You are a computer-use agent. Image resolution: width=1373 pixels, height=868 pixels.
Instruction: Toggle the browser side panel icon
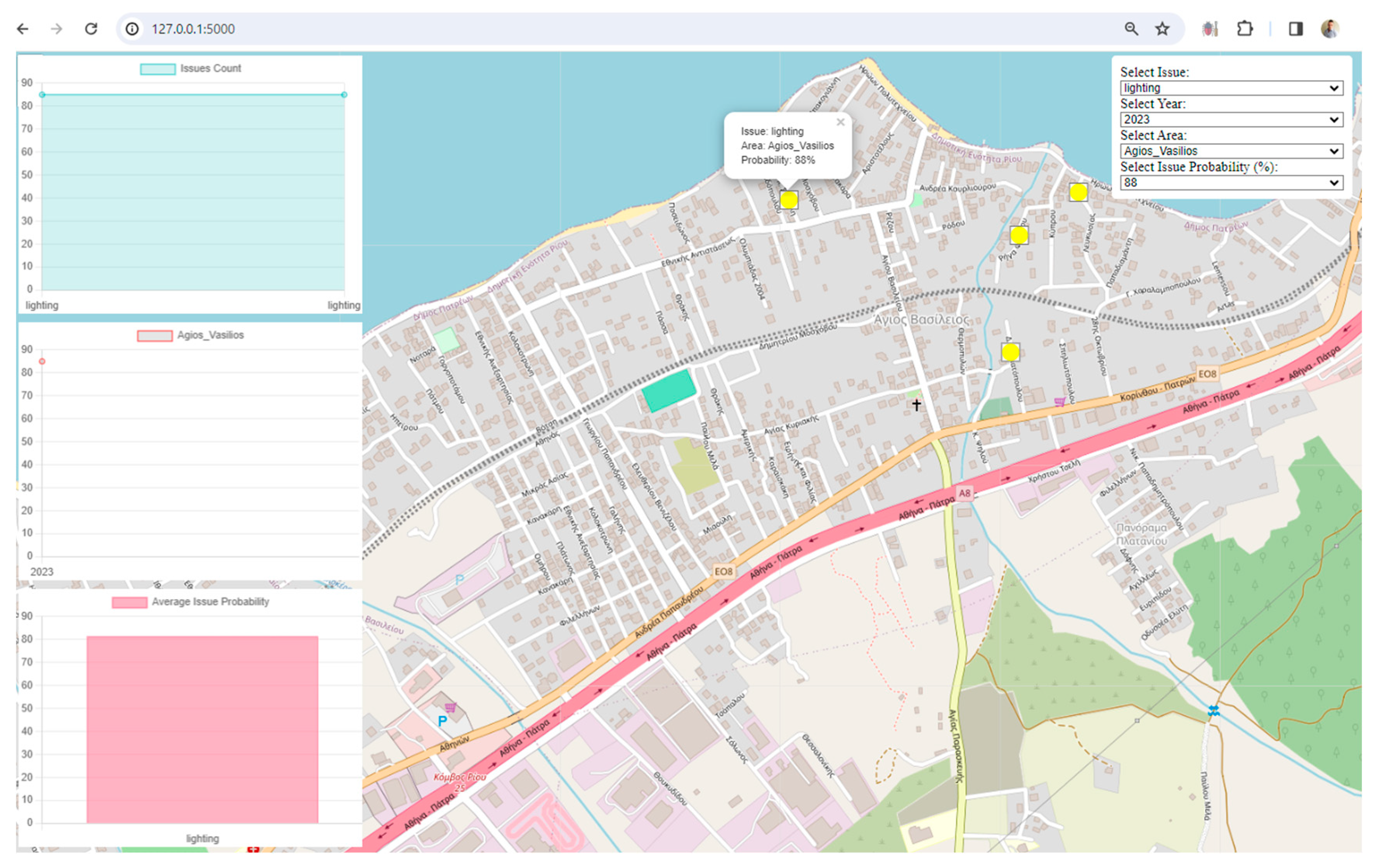pyautogui.click(x=1295, y=28)
